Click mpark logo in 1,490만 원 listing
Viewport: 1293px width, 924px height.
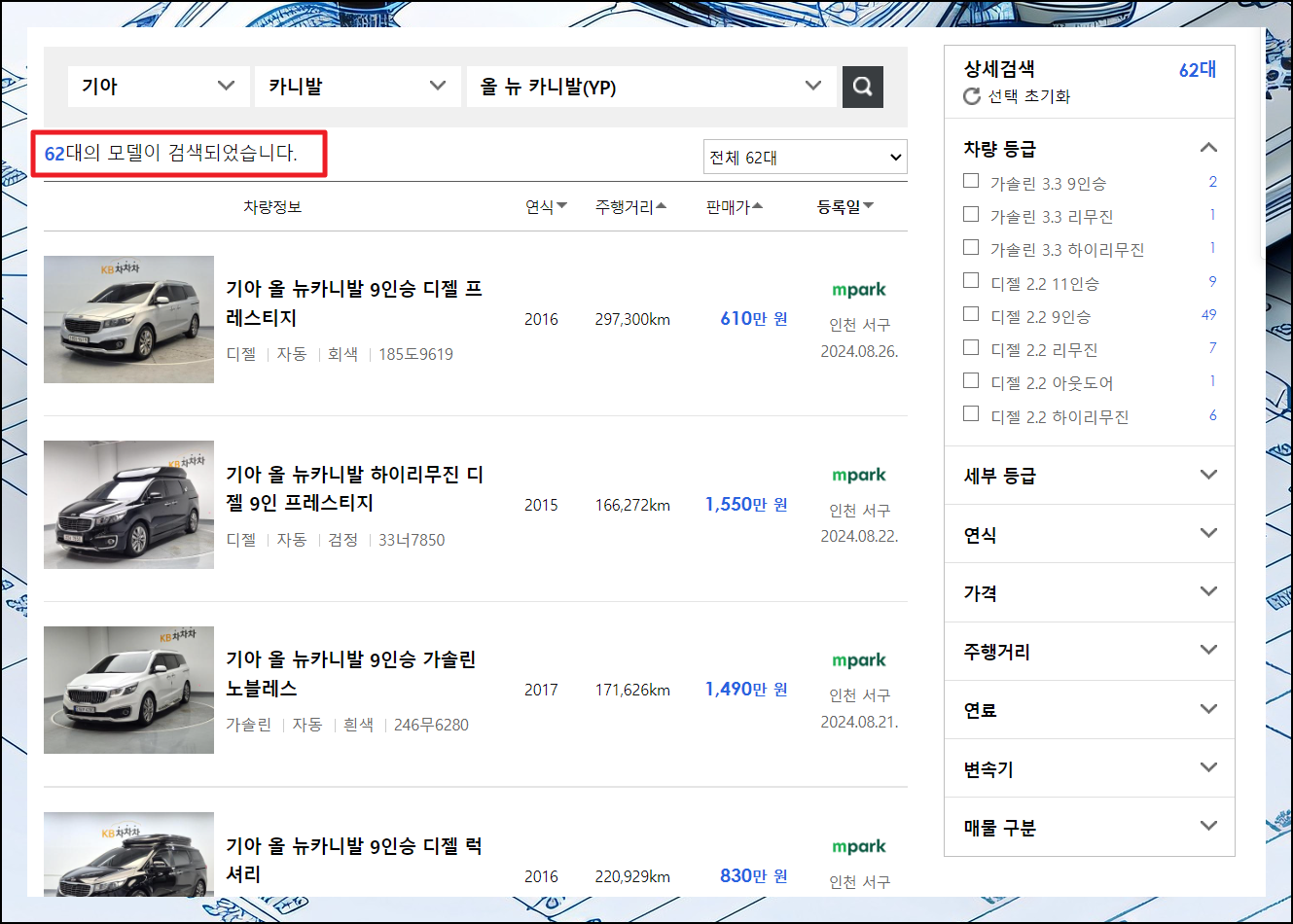tap(859, 660)
